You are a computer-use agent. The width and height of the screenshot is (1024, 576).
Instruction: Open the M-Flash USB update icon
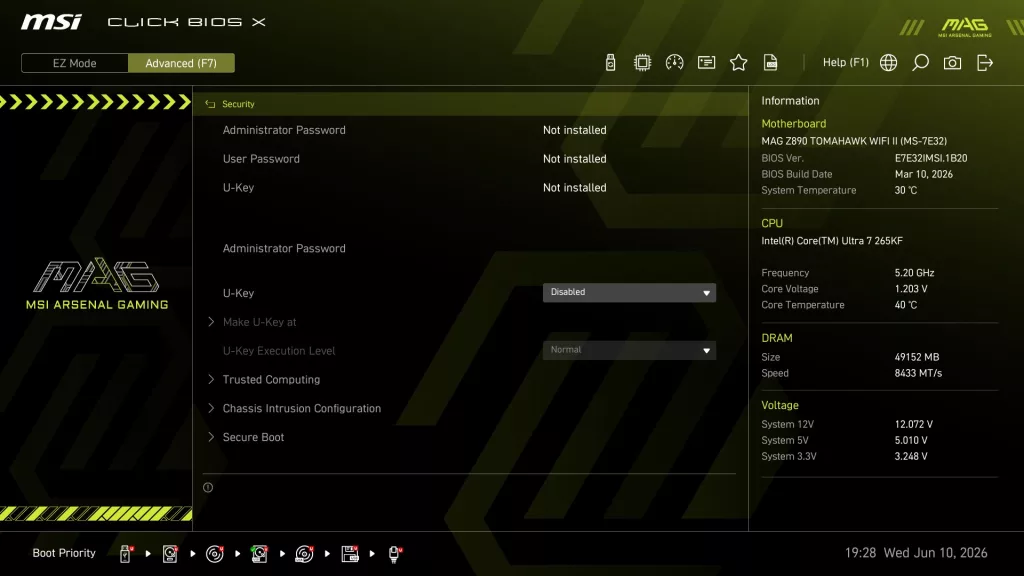click(x=611, y=63)
